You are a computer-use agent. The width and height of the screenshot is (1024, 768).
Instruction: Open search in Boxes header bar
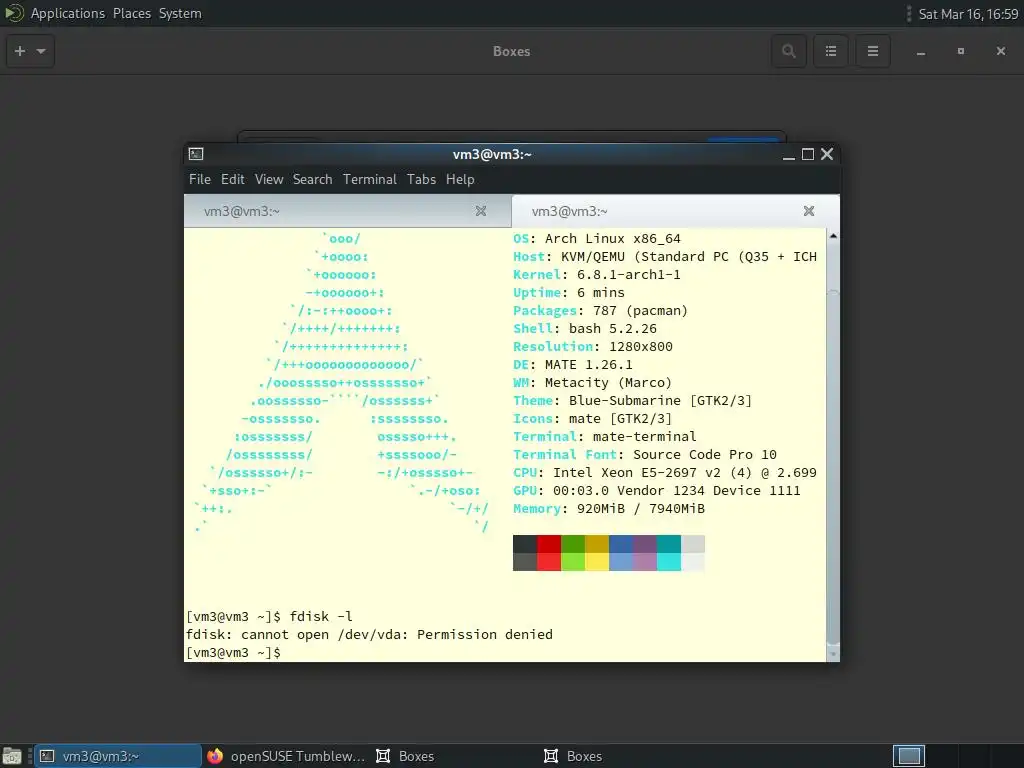[x=789, y=51]
